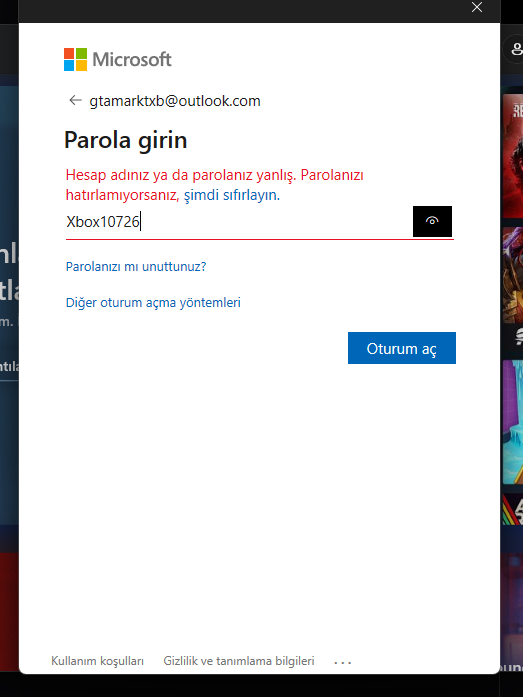Follow the şimdi sıfırlayın reset link

(x=232, y=195)
